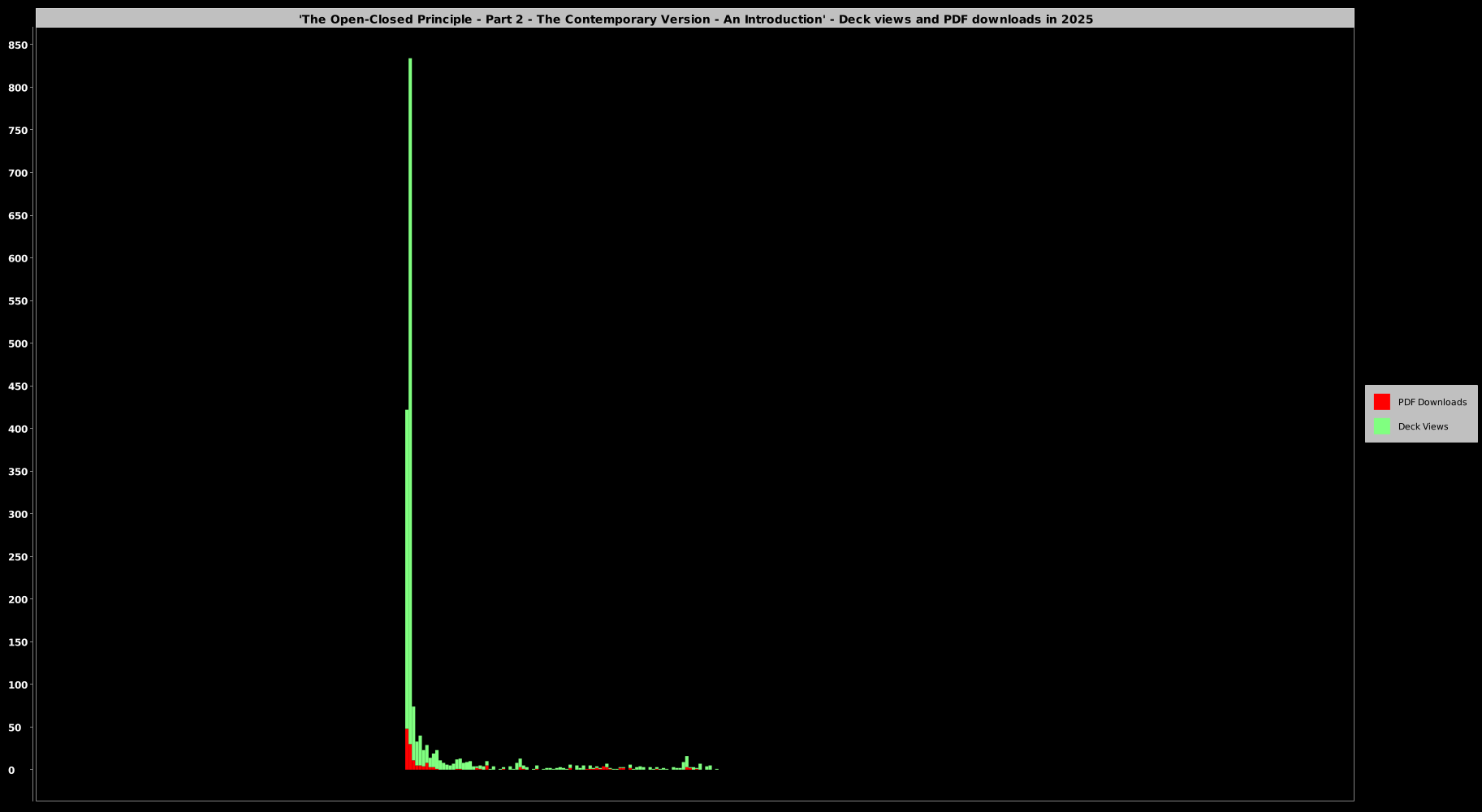Click the 100 y-axis tick label
This screenshot has height=812, width=1482.
[18, 685]
